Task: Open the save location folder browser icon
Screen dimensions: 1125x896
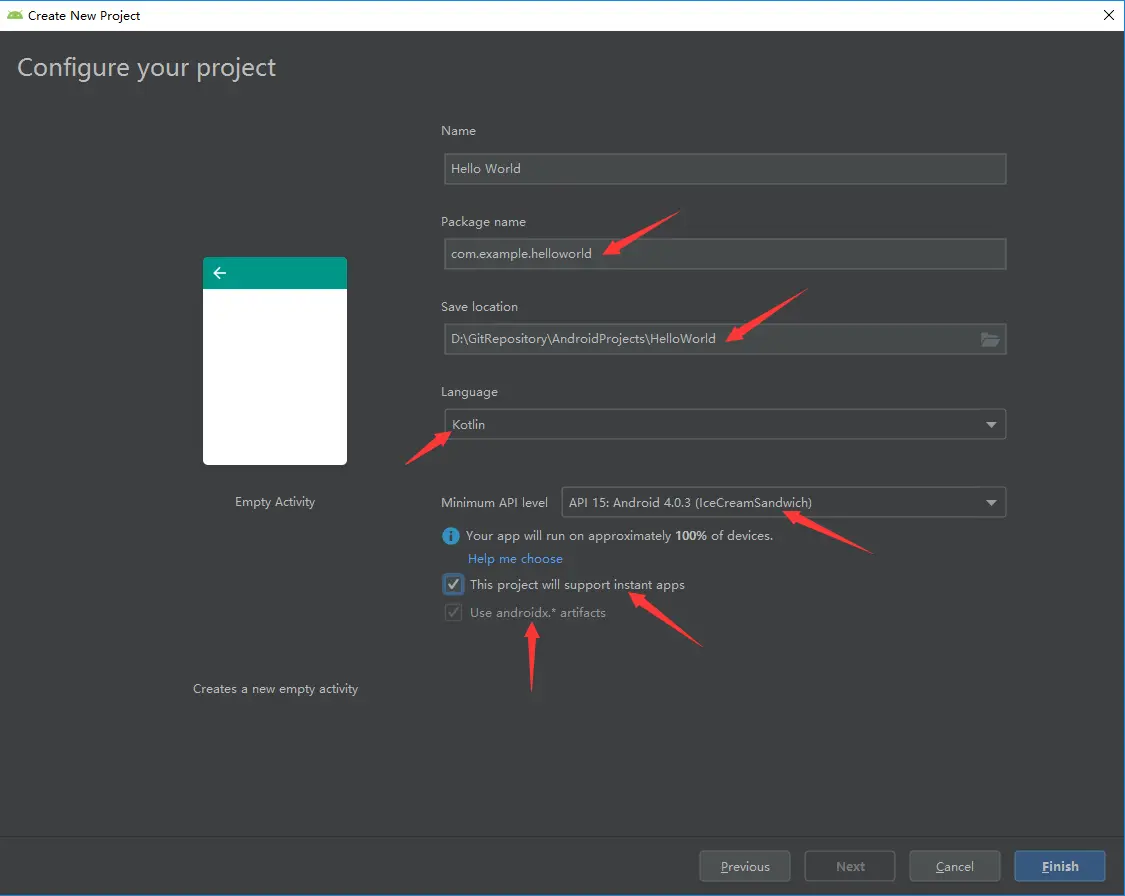Action: pyautogui.click(x=990, y=339)
